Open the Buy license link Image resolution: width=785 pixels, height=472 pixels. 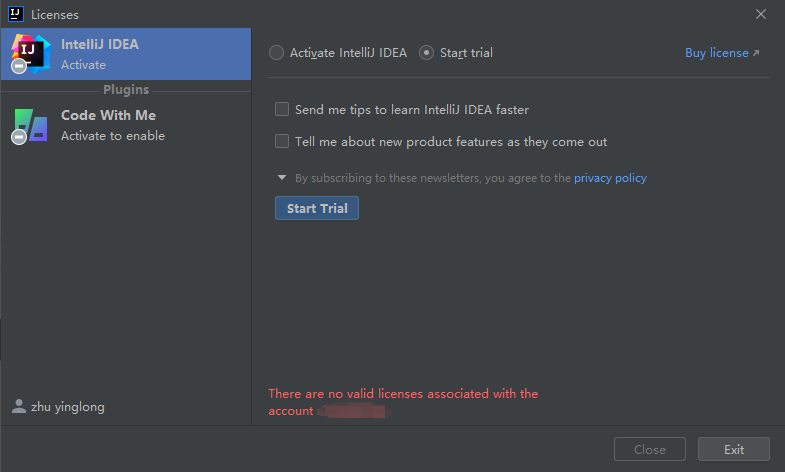point(716,53)
